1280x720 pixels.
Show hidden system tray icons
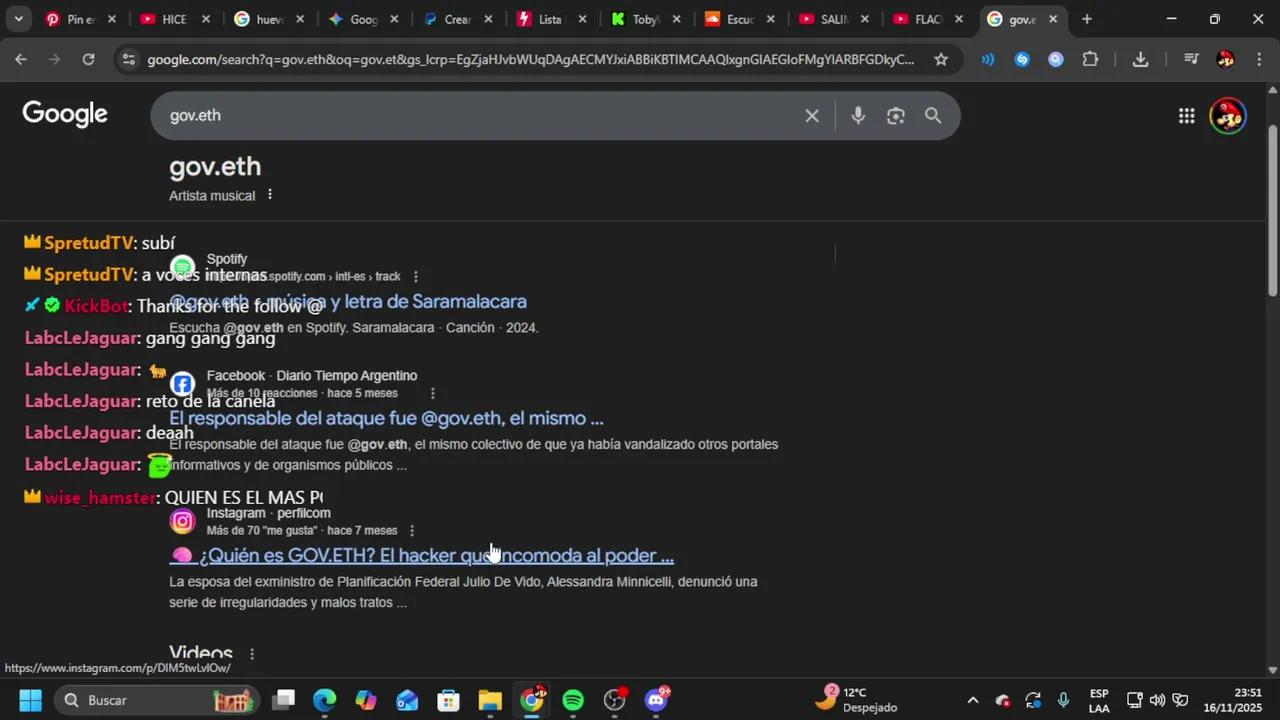click(972, 700)
